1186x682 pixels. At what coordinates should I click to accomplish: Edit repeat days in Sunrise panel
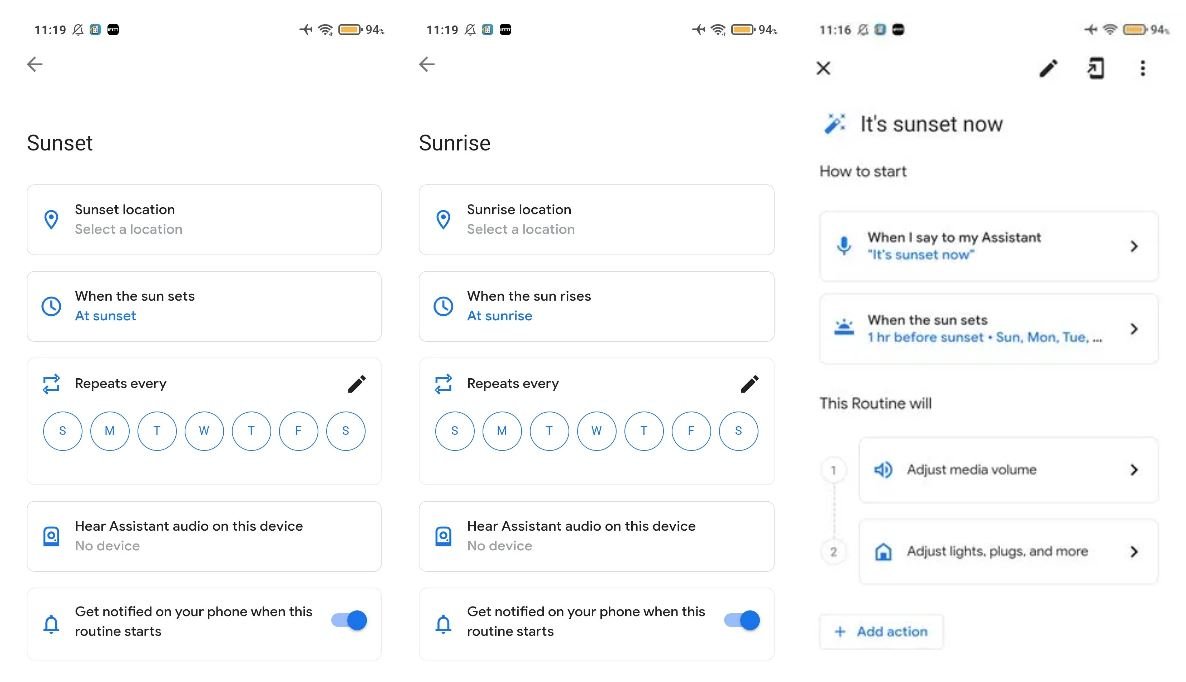749,384
